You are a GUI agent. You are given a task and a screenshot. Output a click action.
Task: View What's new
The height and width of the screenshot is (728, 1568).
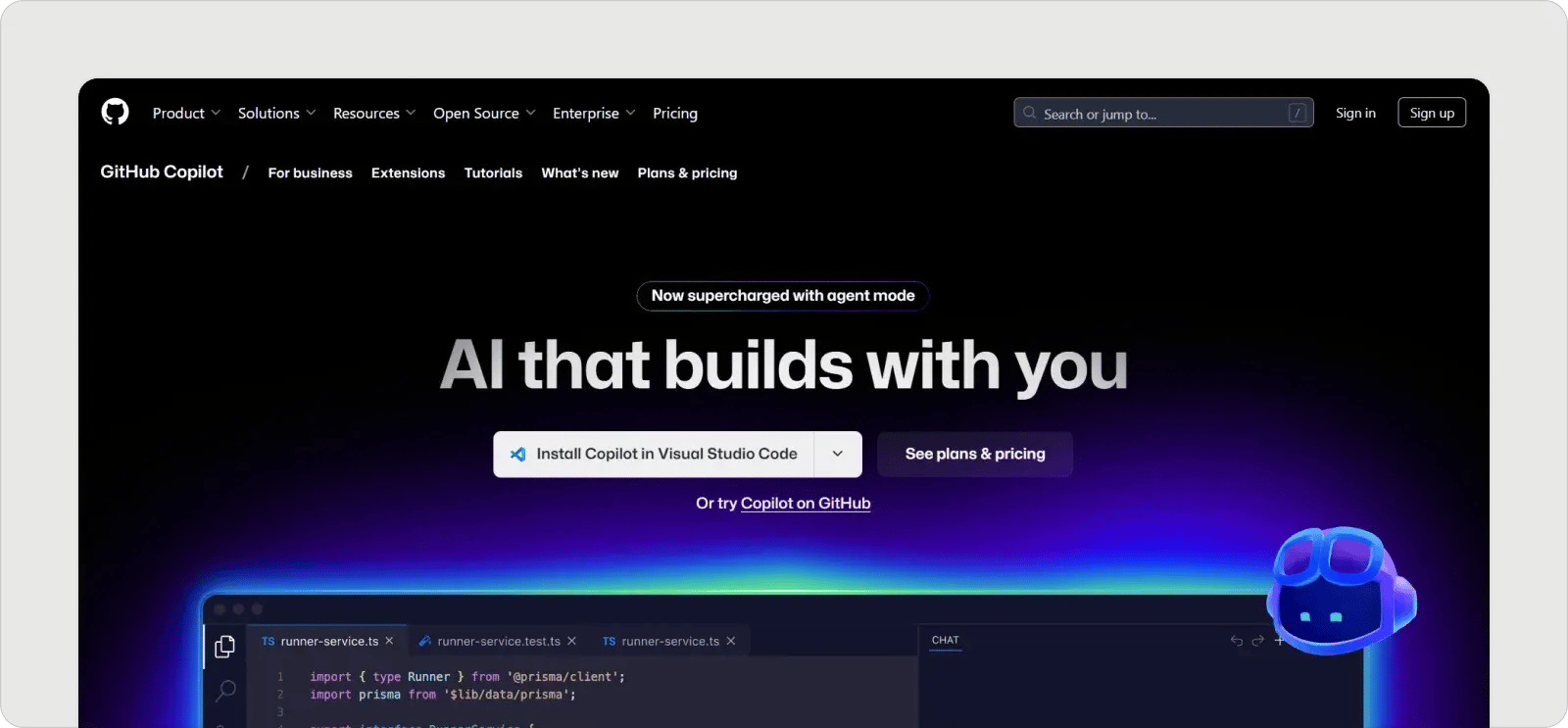pos(580,172)
